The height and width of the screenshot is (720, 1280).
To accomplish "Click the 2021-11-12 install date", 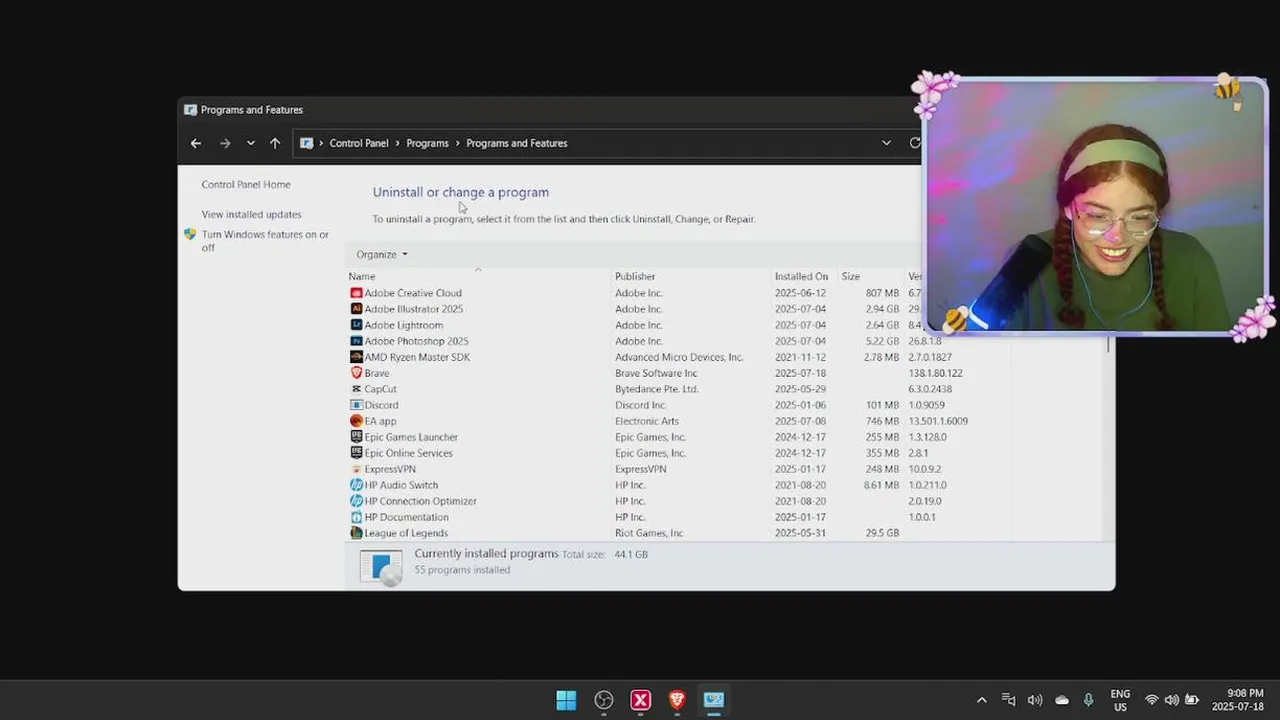I will [x=801, y=357].
